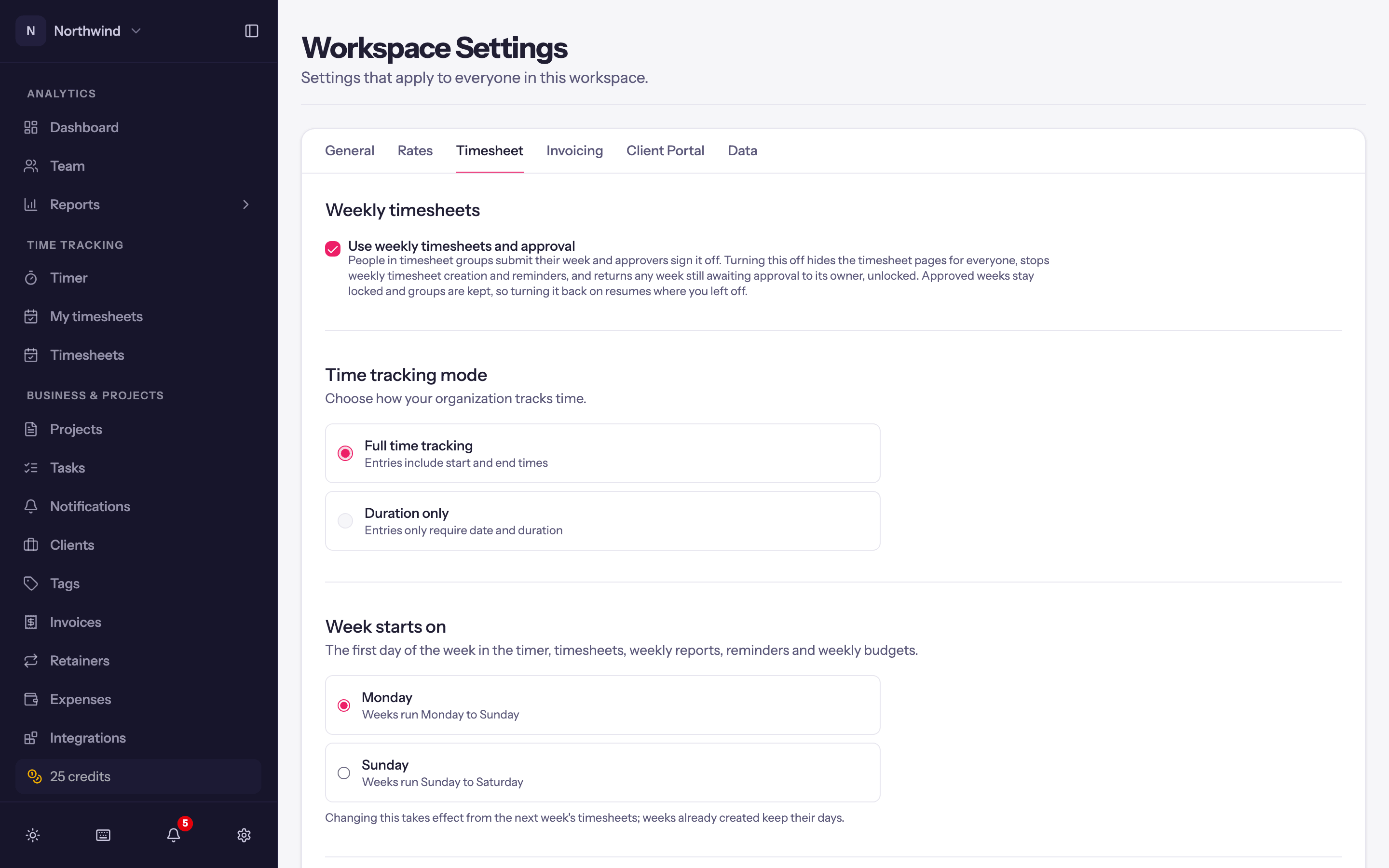Switch to the General tab
Screen dimensions: 1389x868
[350, 150]
